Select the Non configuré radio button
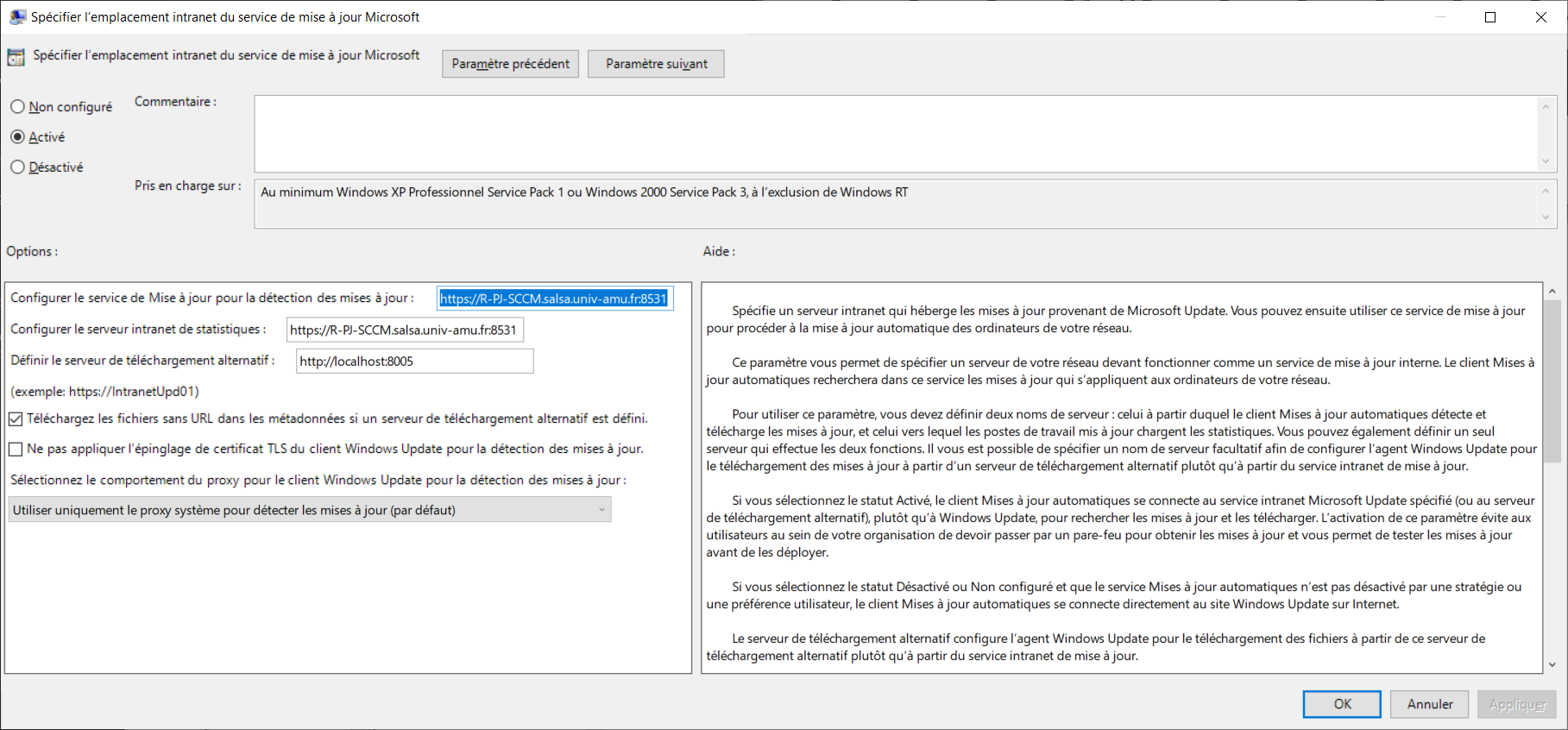 pyautogui.click(x=17, y=107)
